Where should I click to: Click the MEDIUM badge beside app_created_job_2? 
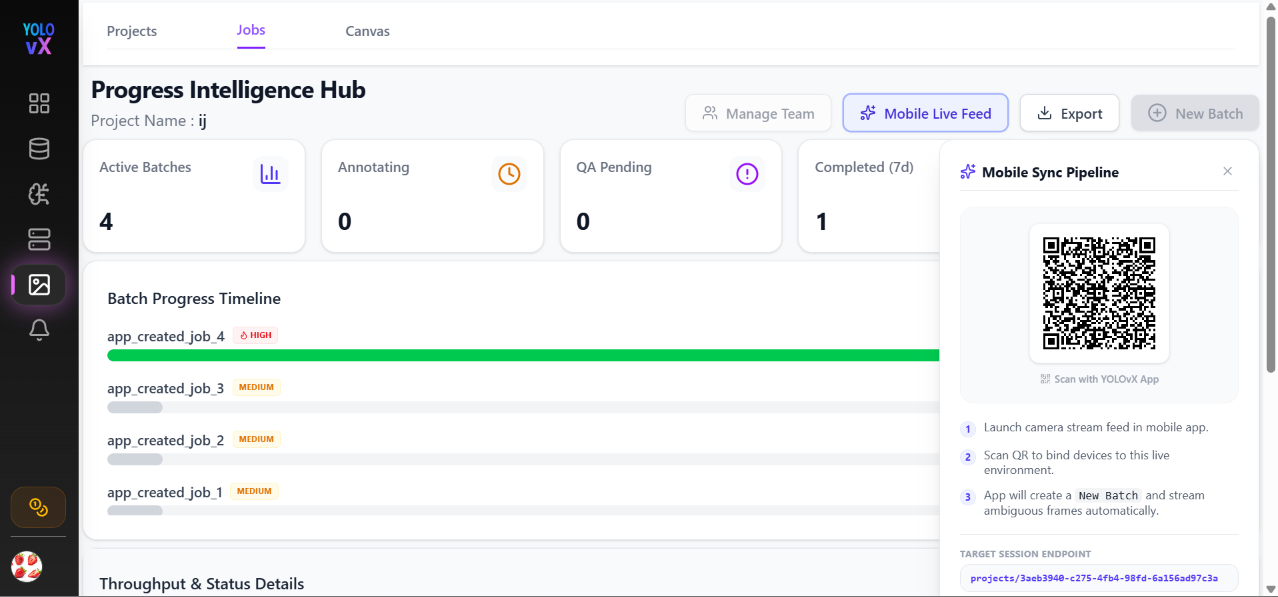coord(256,439)
